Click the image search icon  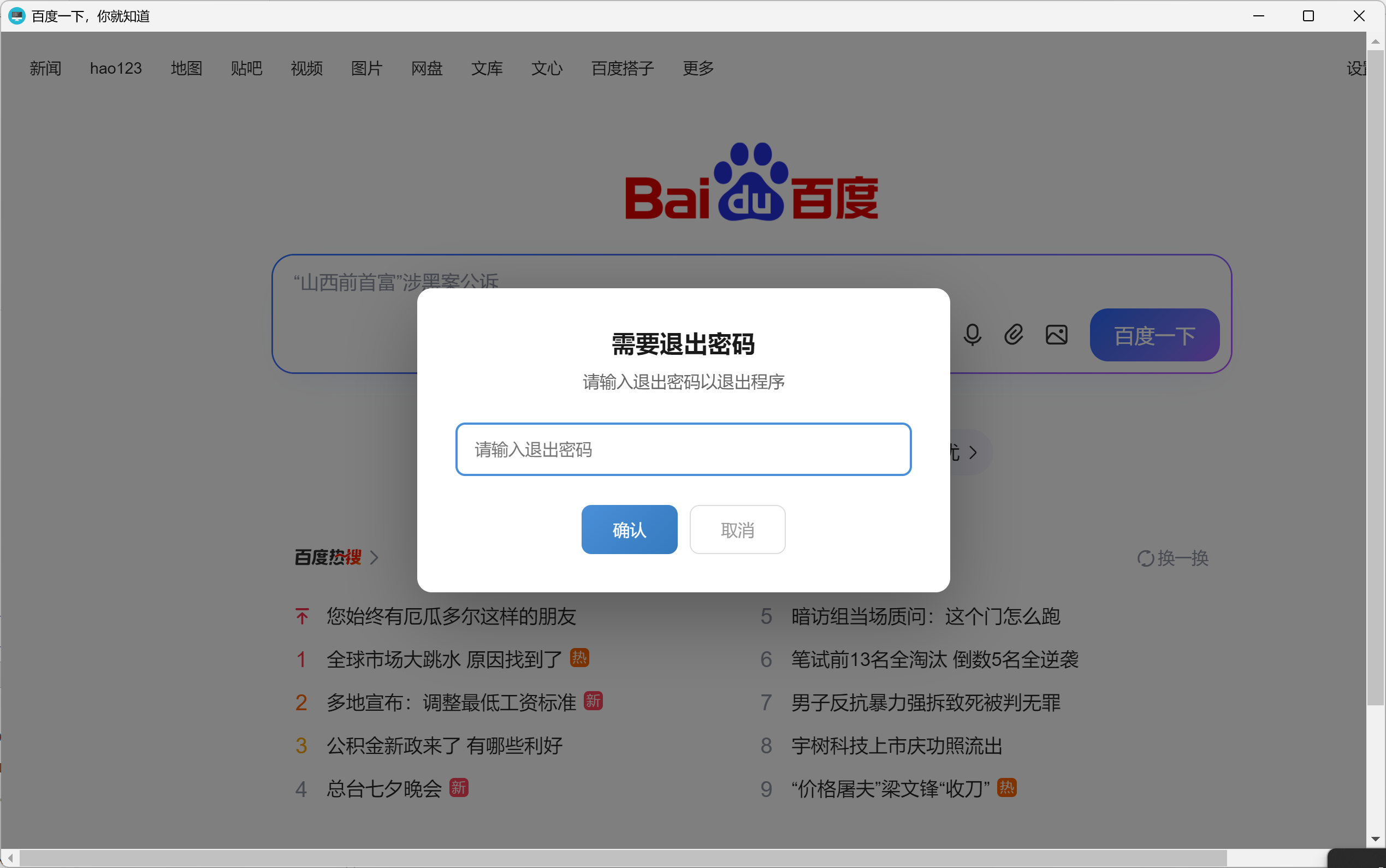tap(1057, 335)
